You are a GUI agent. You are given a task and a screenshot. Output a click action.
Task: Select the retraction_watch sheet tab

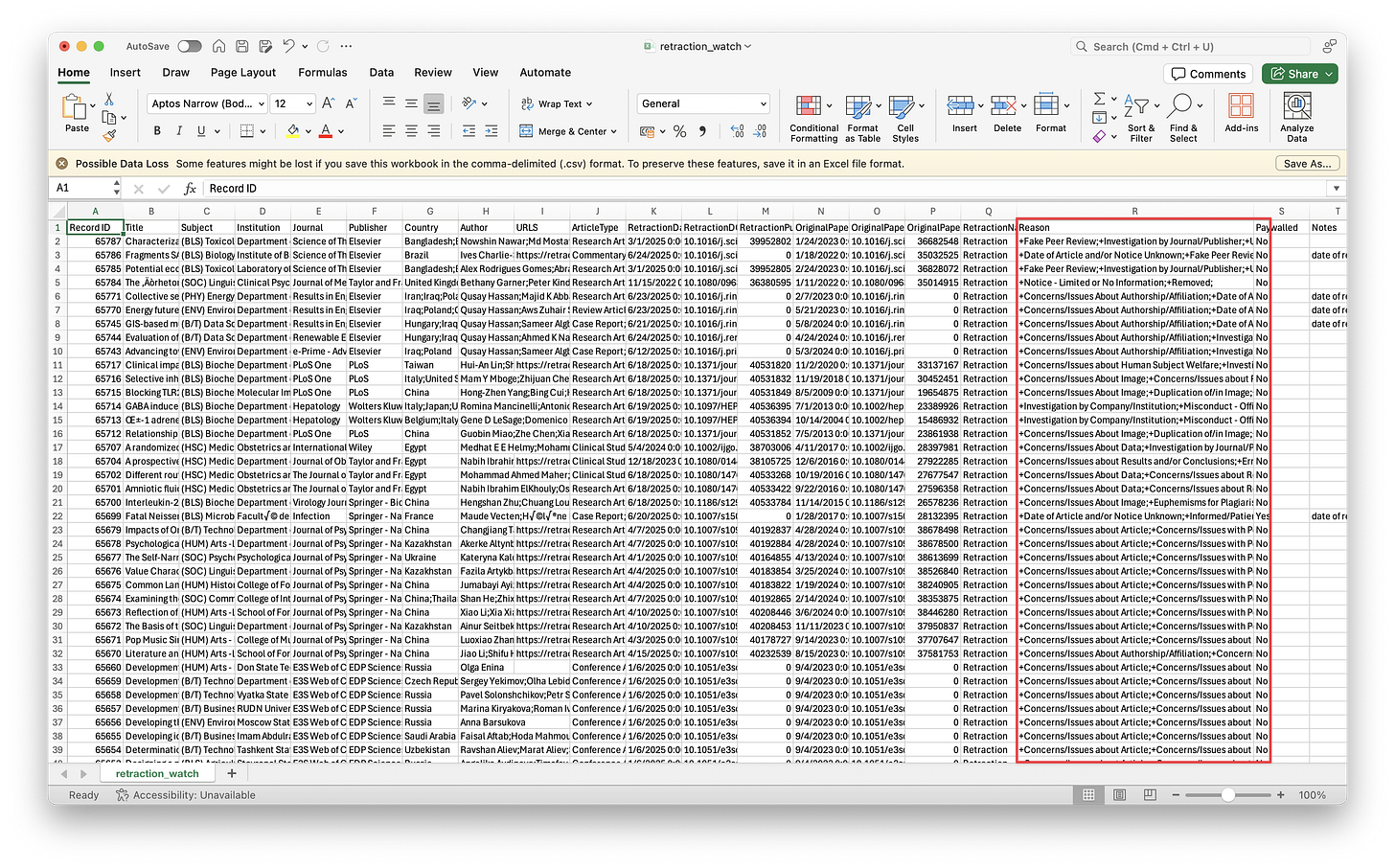[157, 773]
